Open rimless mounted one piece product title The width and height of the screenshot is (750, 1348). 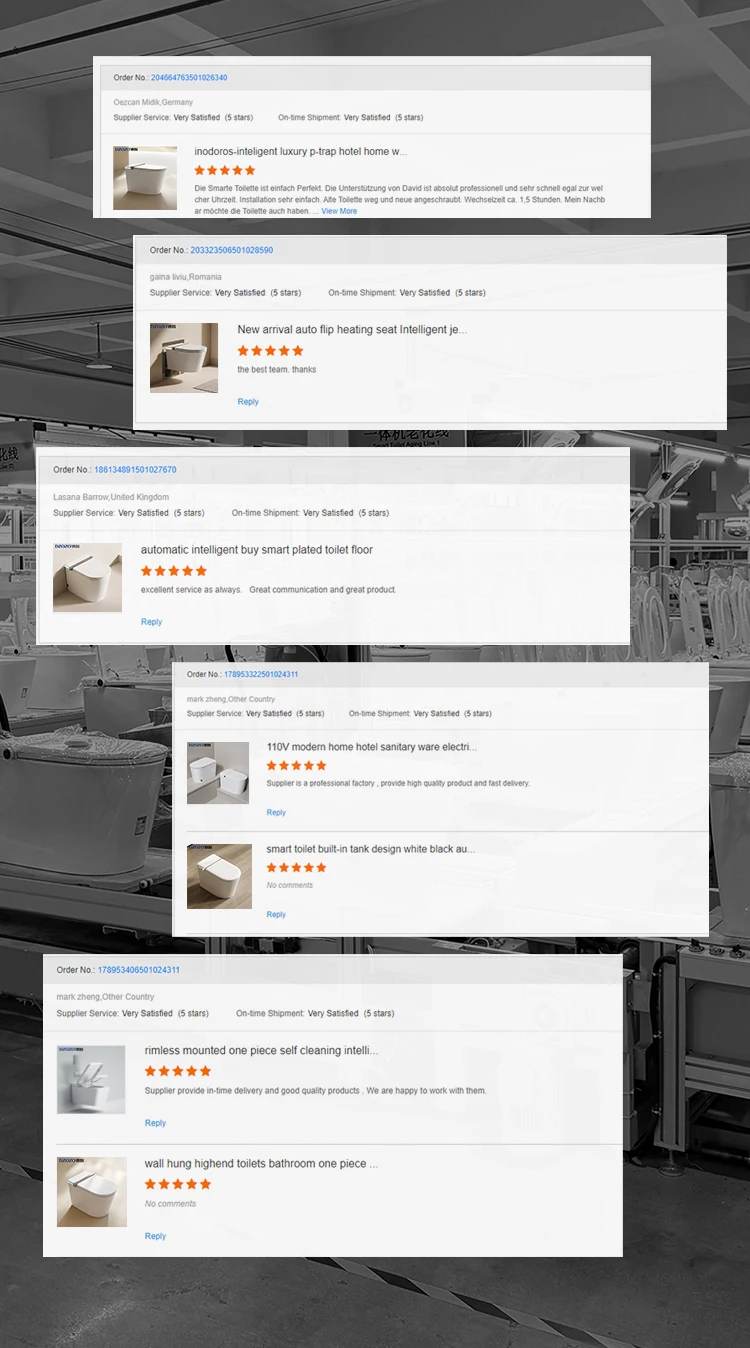tap(261, 1051)
